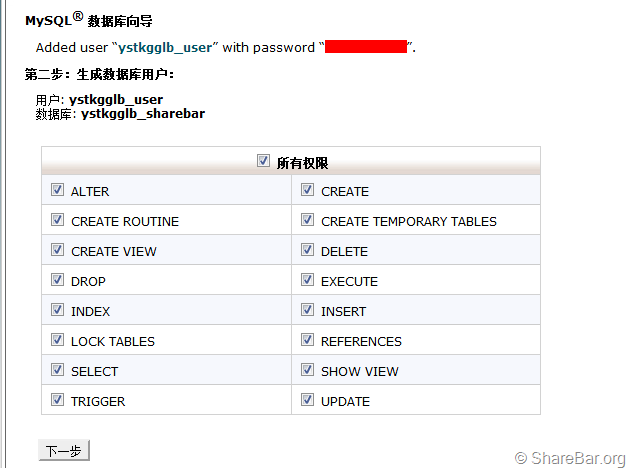634x468 pixels.
Task: Toggle CREATE TEMPORARY TABLES checkbox
Action: pos(307,220)
